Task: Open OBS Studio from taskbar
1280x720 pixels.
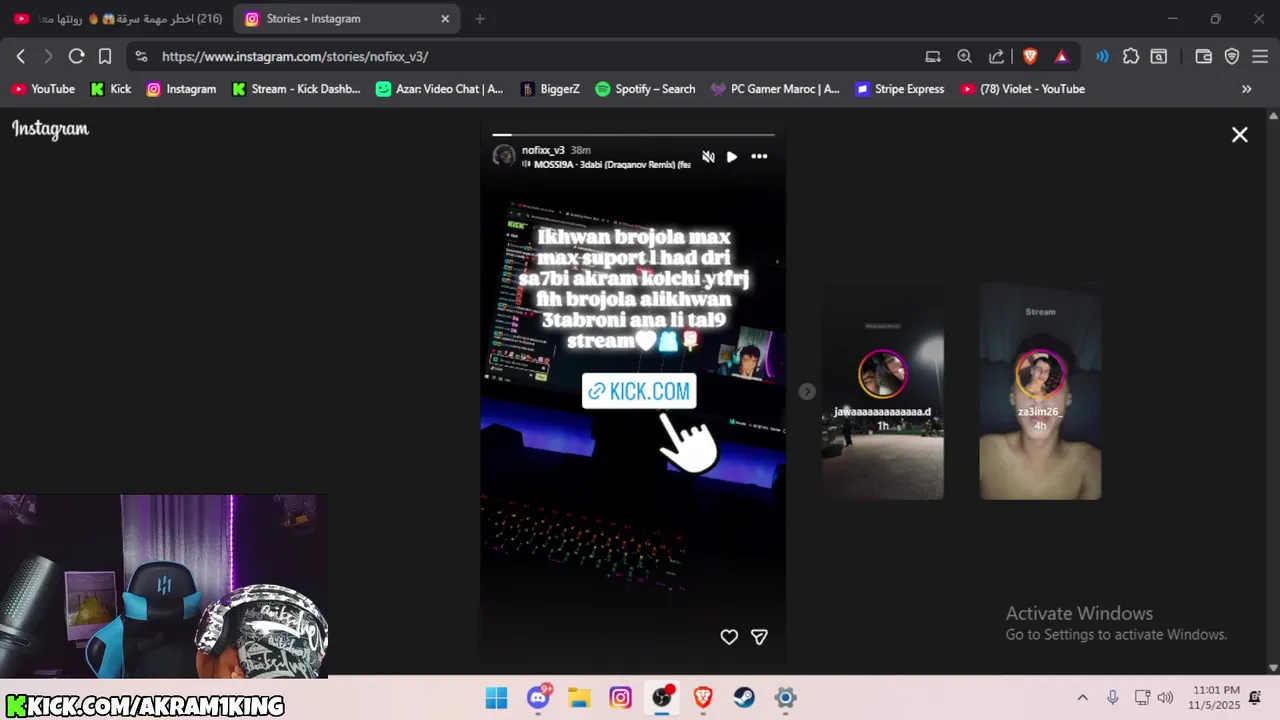Action: tap(662, 698)
